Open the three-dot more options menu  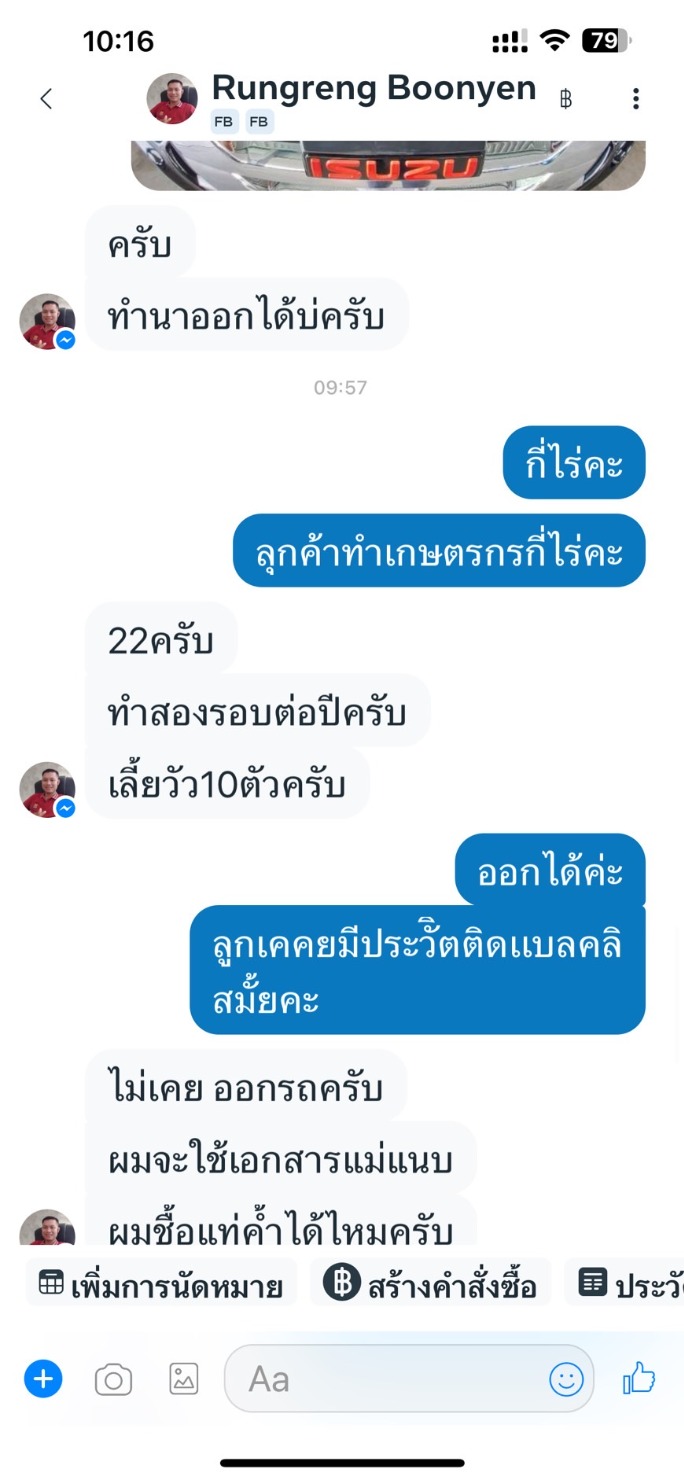[x=636, y=98]
